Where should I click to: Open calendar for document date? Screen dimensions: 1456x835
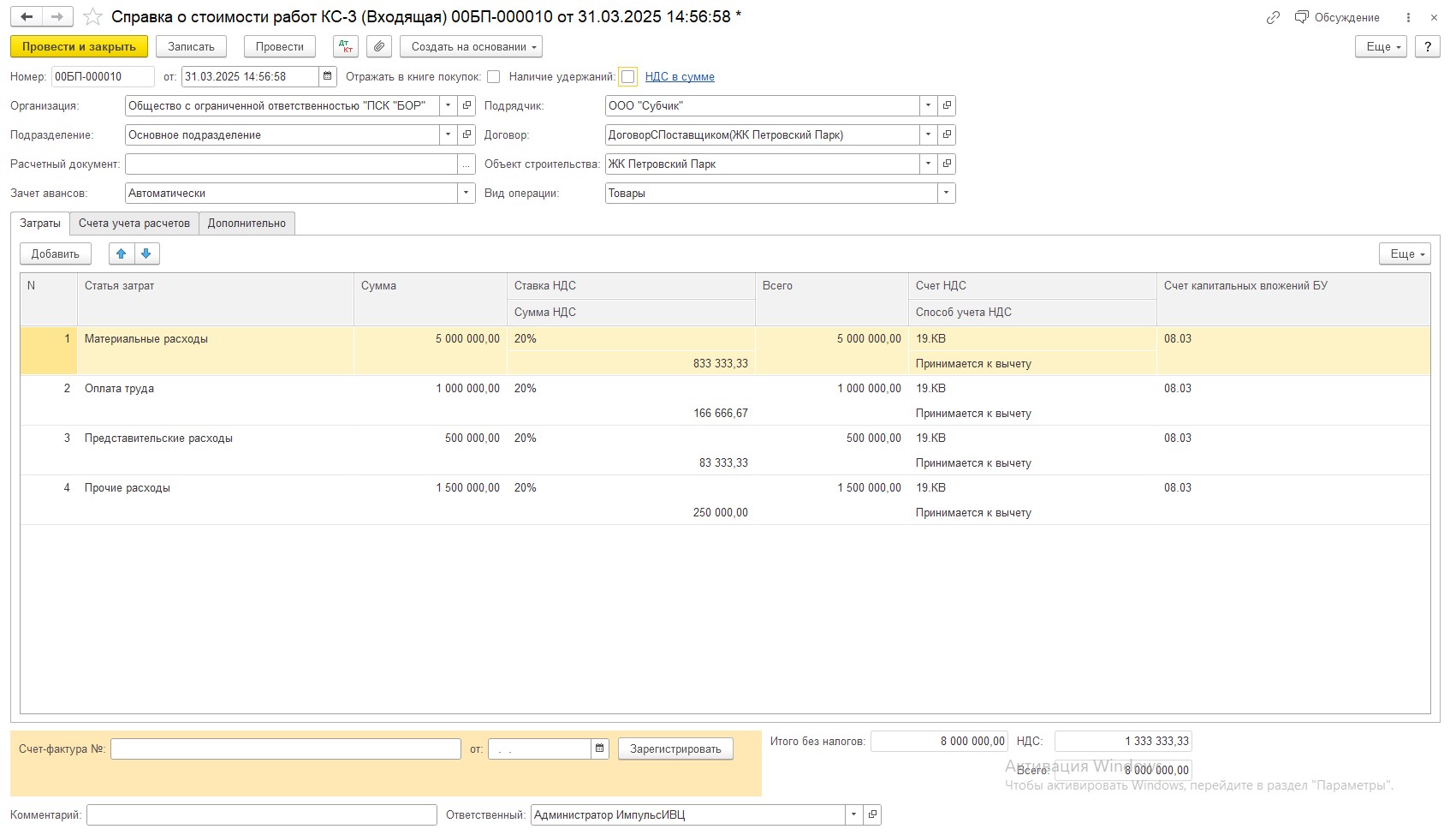coord(328,76)
